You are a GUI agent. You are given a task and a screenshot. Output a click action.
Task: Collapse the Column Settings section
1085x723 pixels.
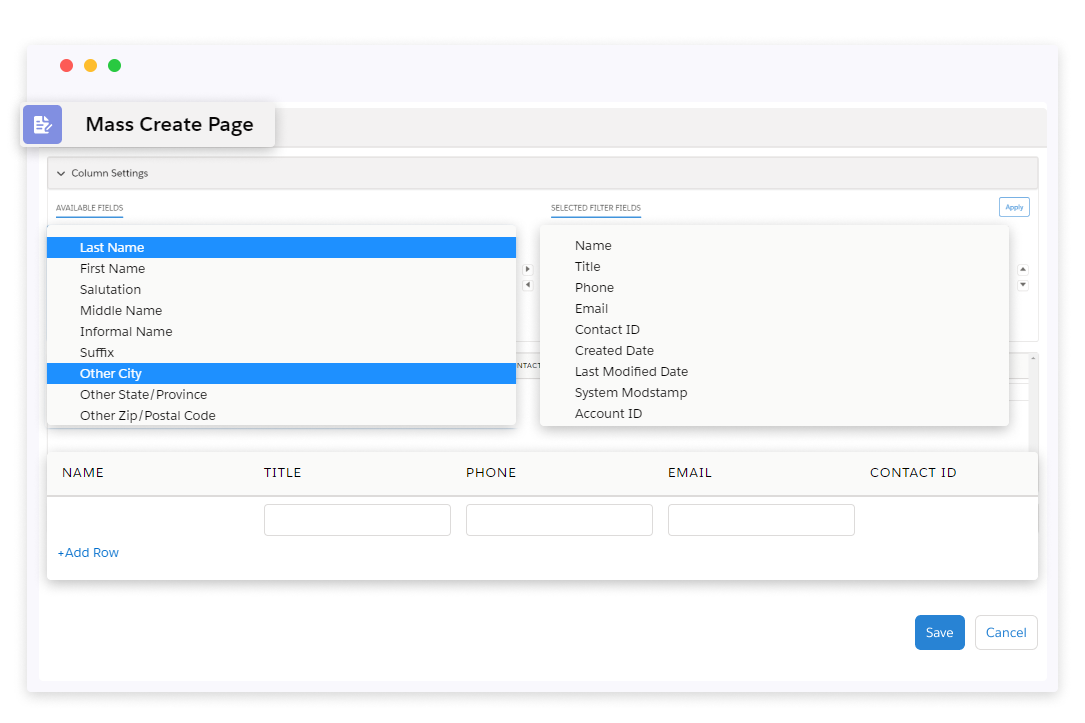point(62,174)
